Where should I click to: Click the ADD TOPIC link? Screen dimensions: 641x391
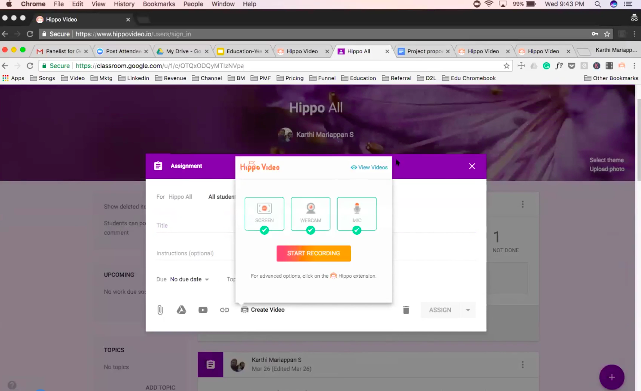point(160,387)
